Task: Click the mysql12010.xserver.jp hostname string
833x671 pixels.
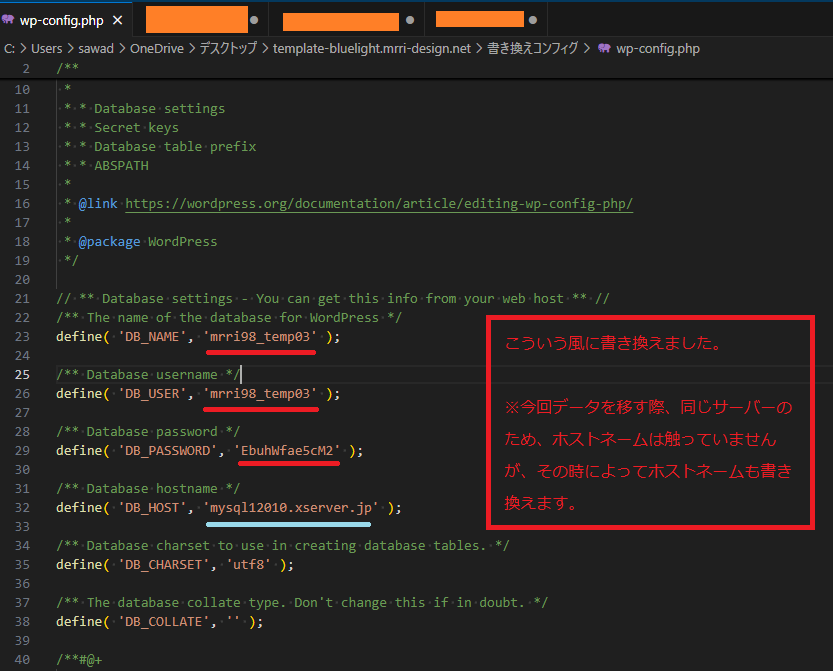Action: [294, 507]
